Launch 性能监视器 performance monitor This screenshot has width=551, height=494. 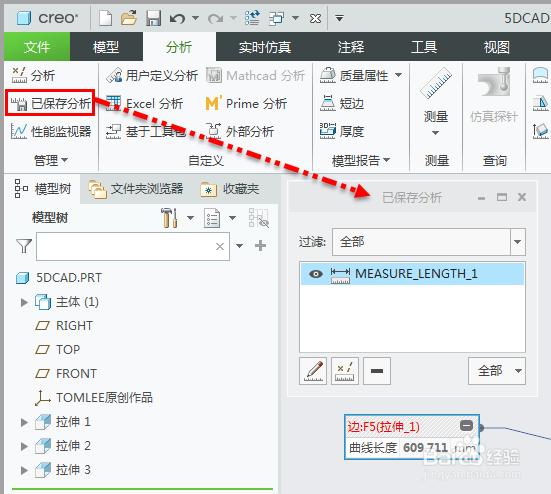(51, 131)
